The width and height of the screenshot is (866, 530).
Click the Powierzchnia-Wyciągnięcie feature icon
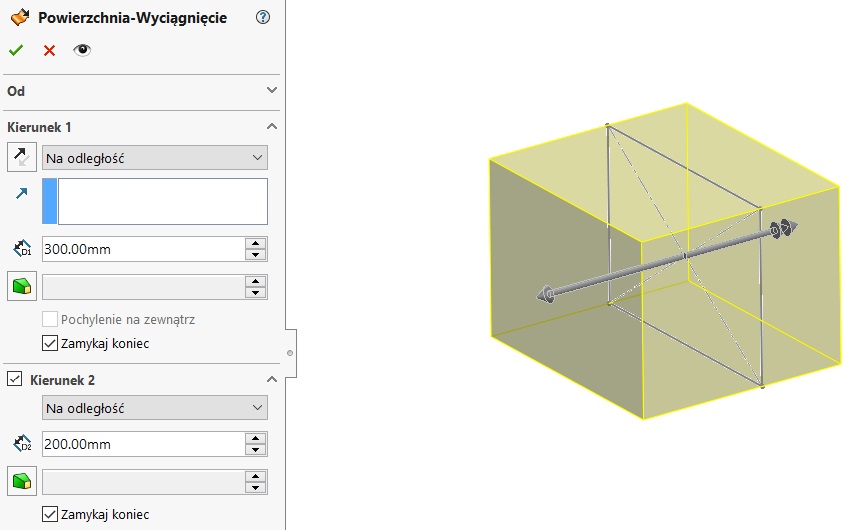click(19, 18)
